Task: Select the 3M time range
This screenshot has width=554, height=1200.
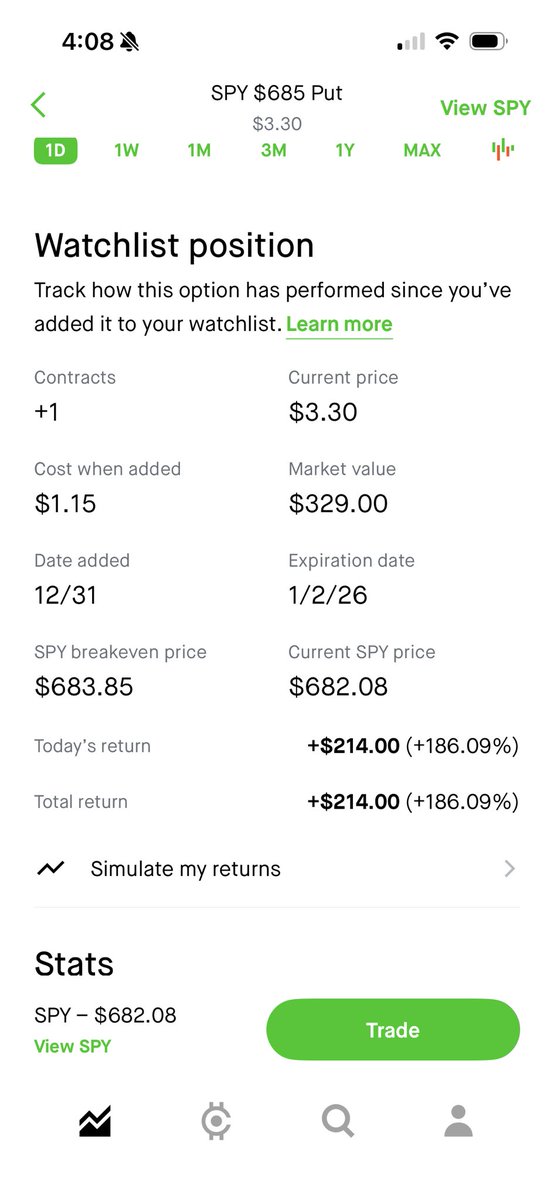Action: point(273,150)
